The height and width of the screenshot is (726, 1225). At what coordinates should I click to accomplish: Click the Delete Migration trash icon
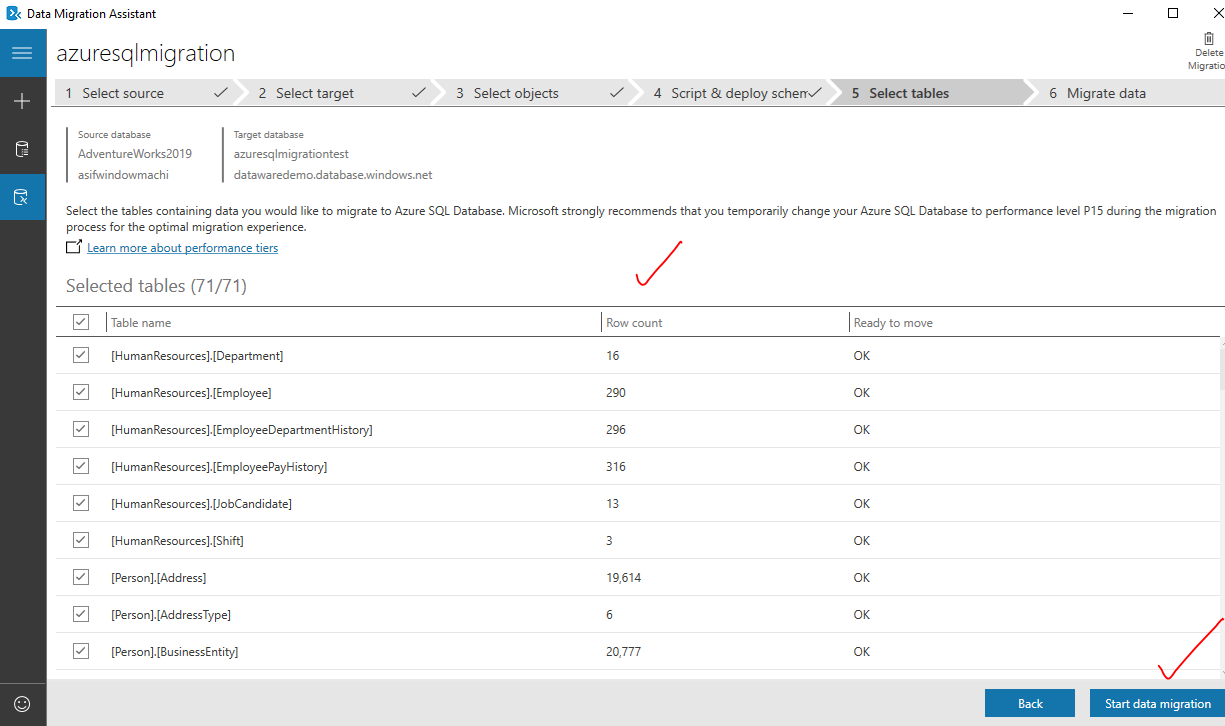1208,39
